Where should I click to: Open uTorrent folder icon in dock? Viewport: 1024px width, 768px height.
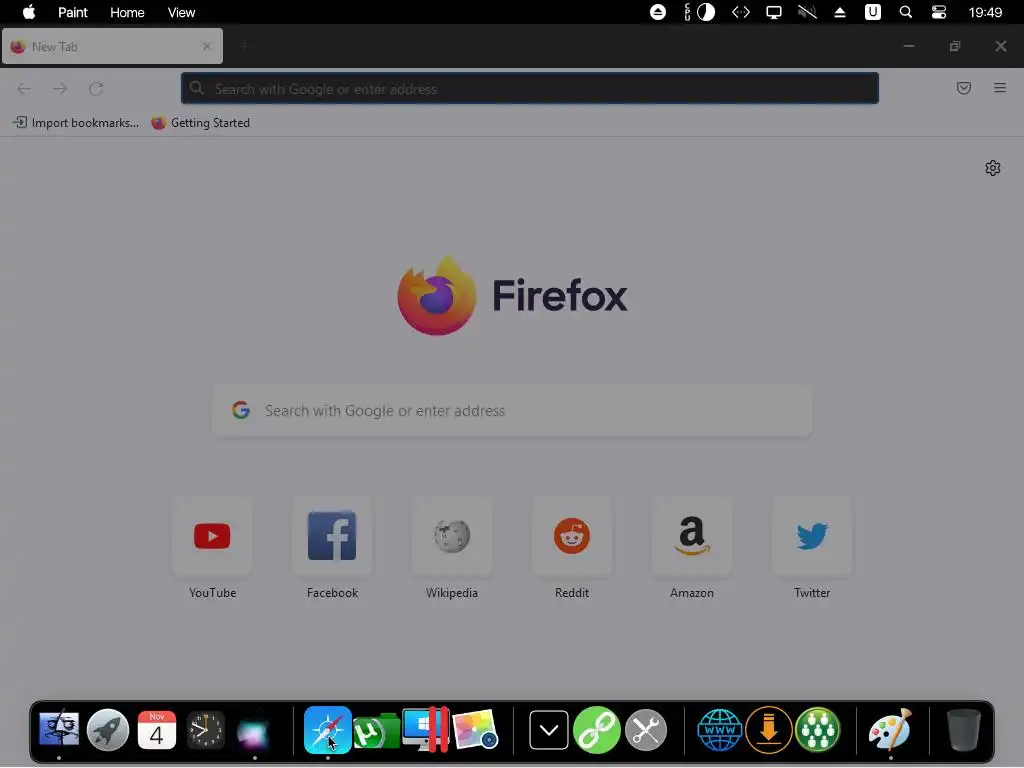pos(376,731)
